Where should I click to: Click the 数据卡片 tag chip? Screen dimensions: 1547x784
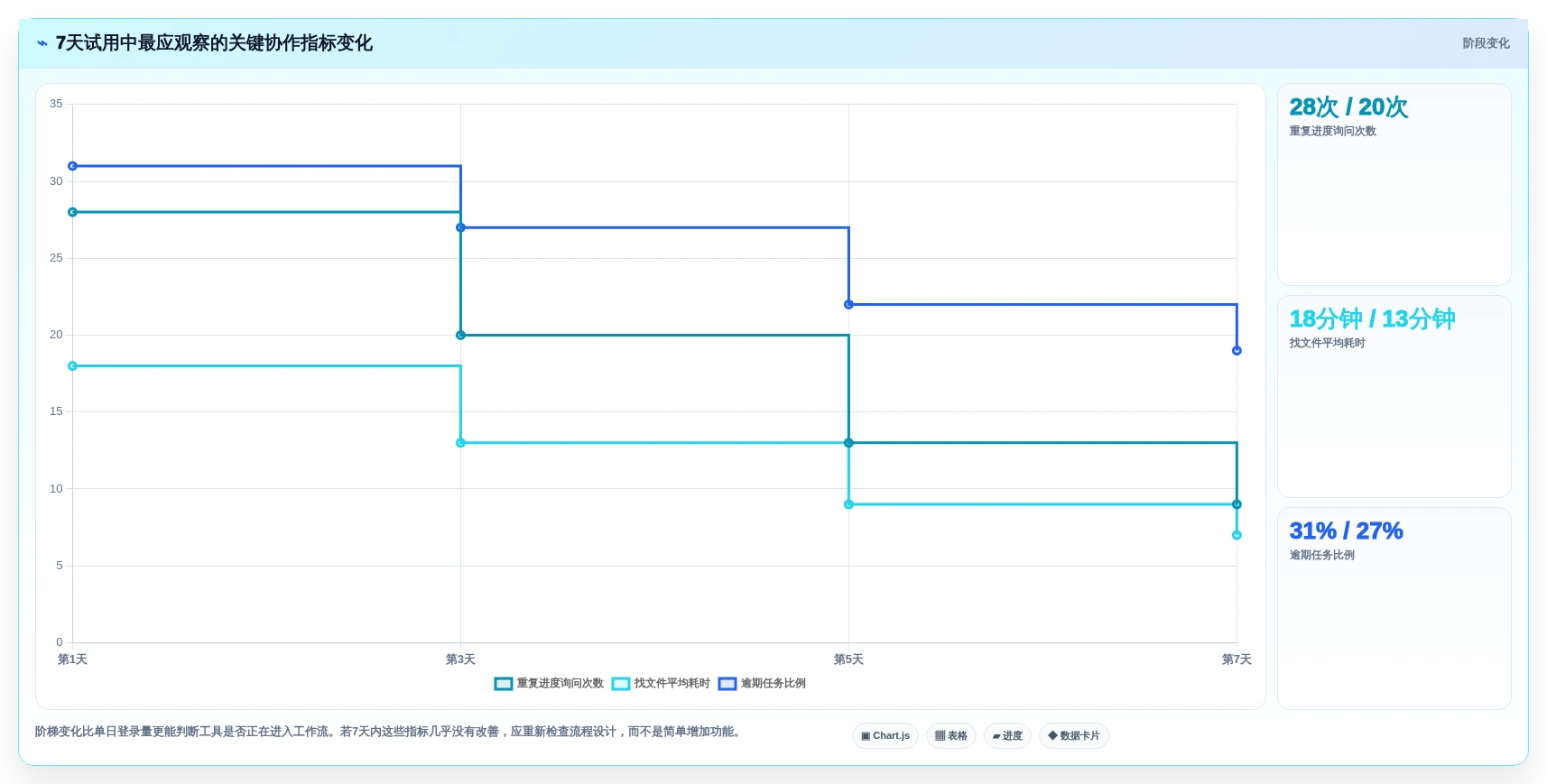(x=1074, y=736)
